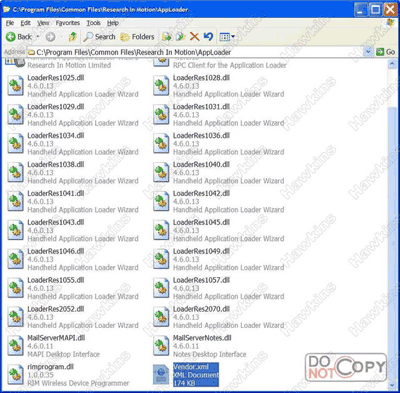Click the red Delete icon
The height and width of the screenshot is (393, 400).
[x=194, y=37]
